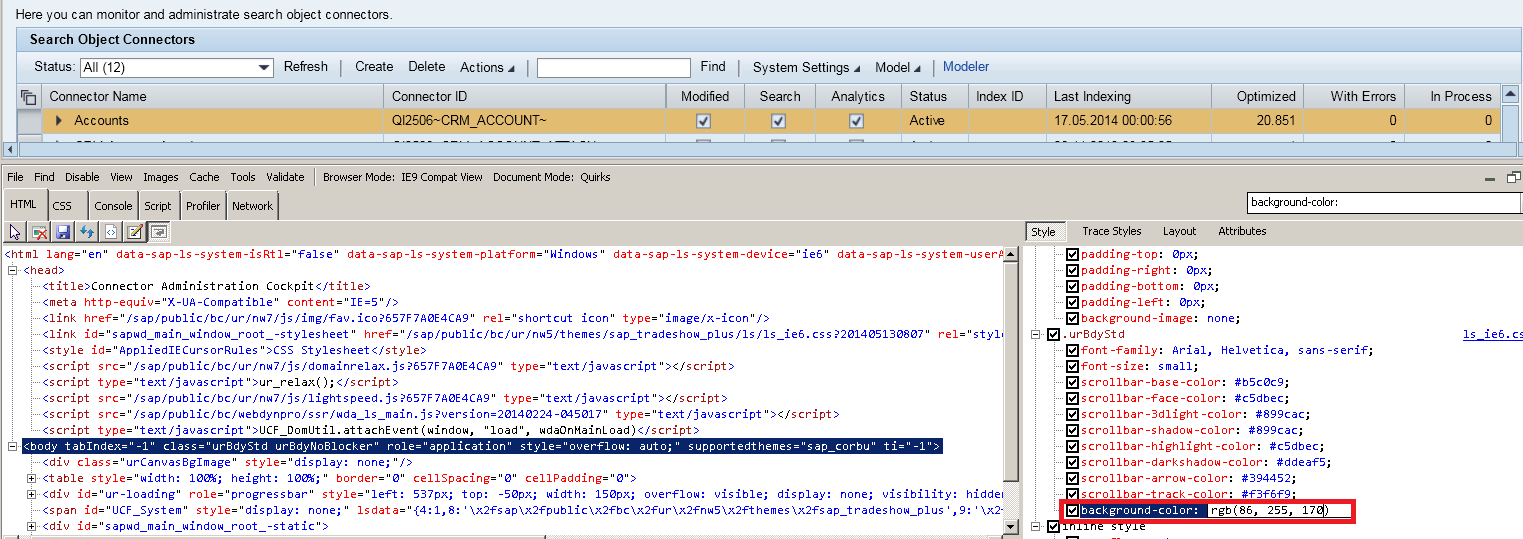Screen dimensions: 1523x539
Task: Click the minimize developer tools dash icon
Action: click(x=1490, y=177)
